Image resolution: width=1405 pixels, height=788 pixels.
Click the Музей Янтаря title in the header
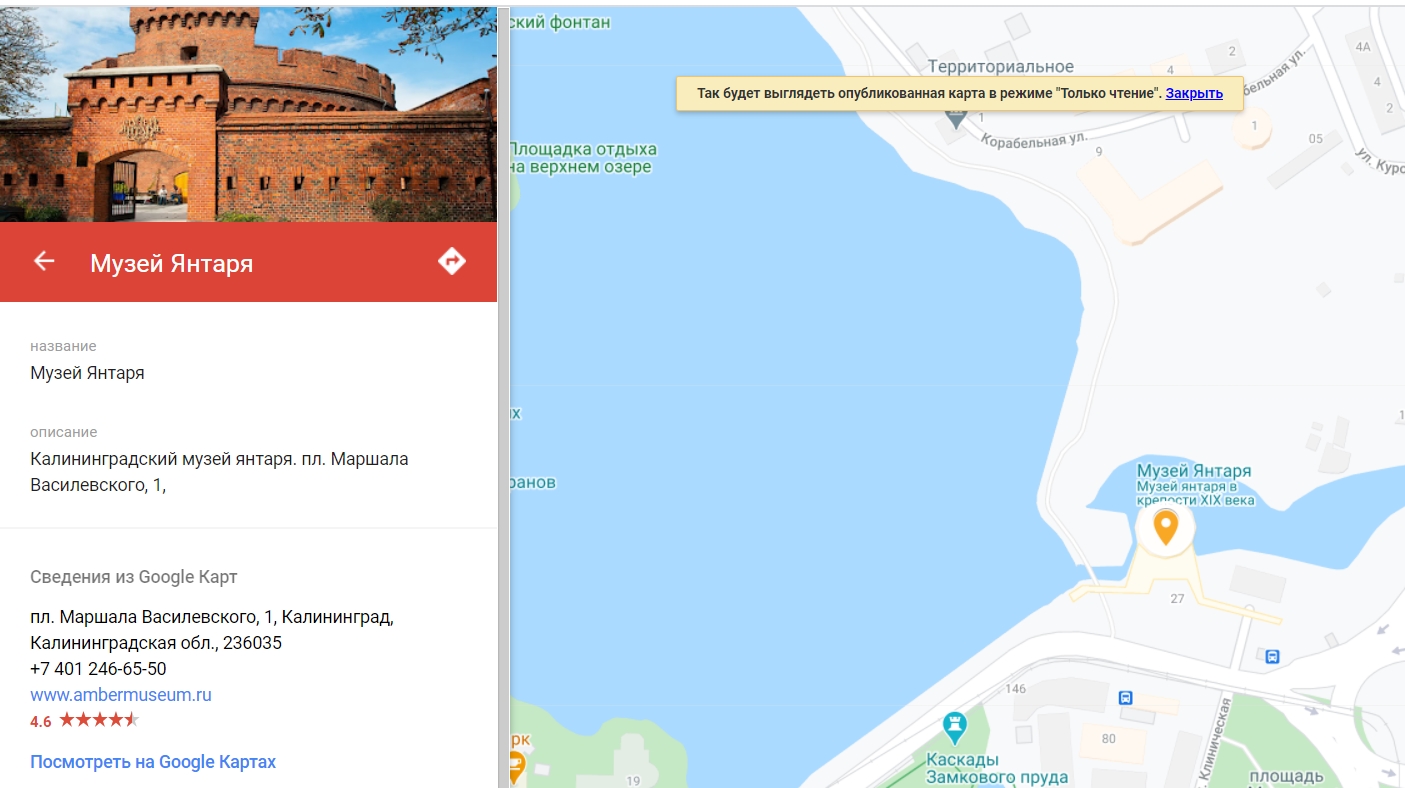(171, 262)
